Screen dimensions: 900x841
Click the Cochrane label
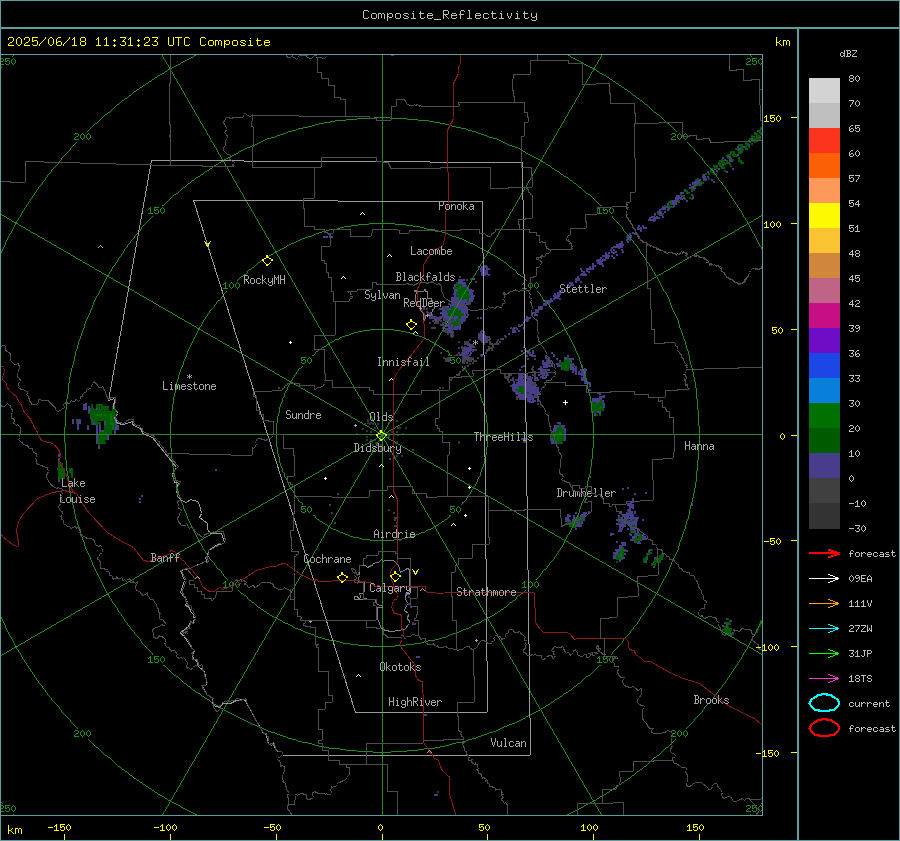coord(327,559)
